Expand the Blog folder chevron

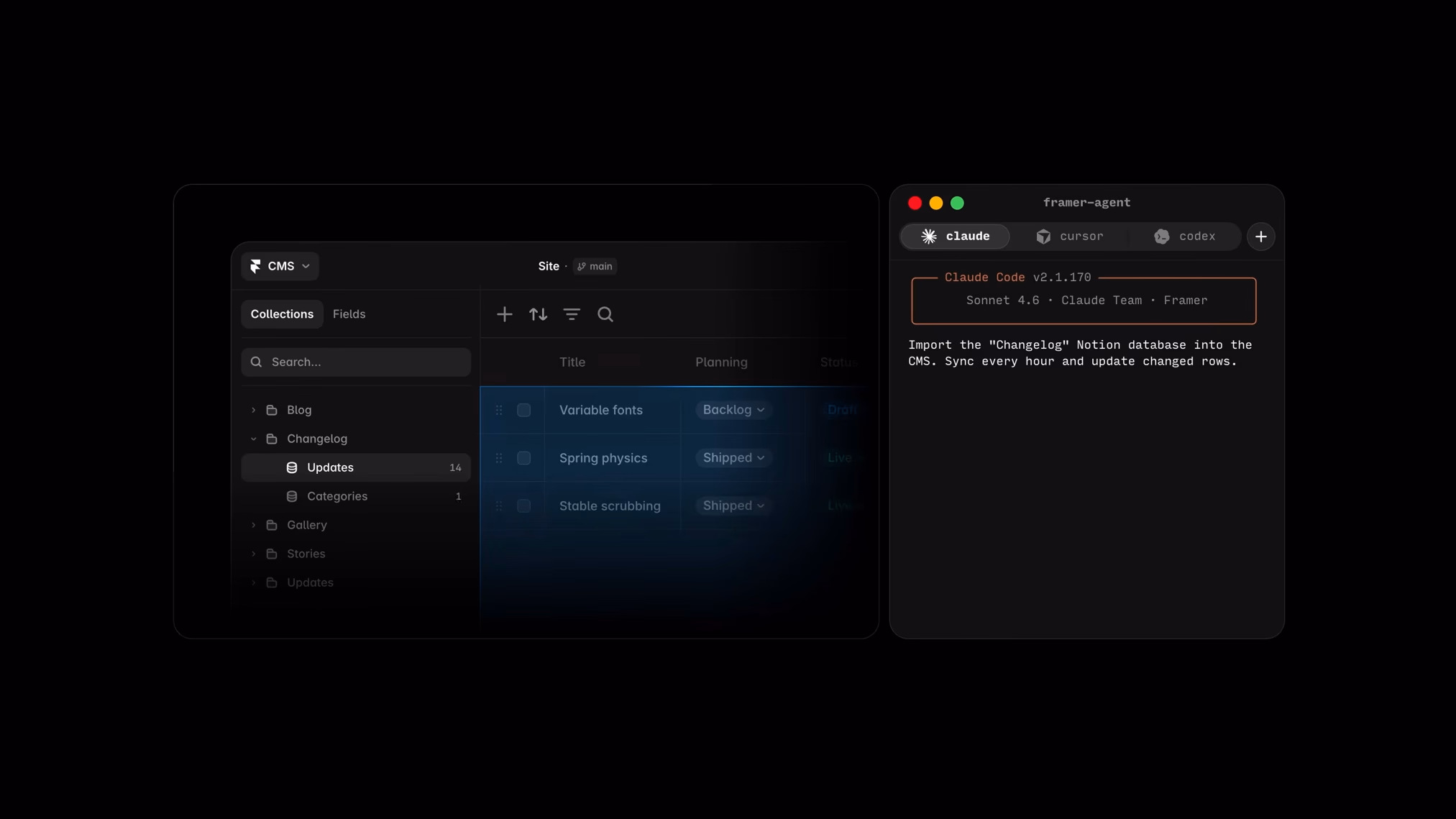pos(253,410)
